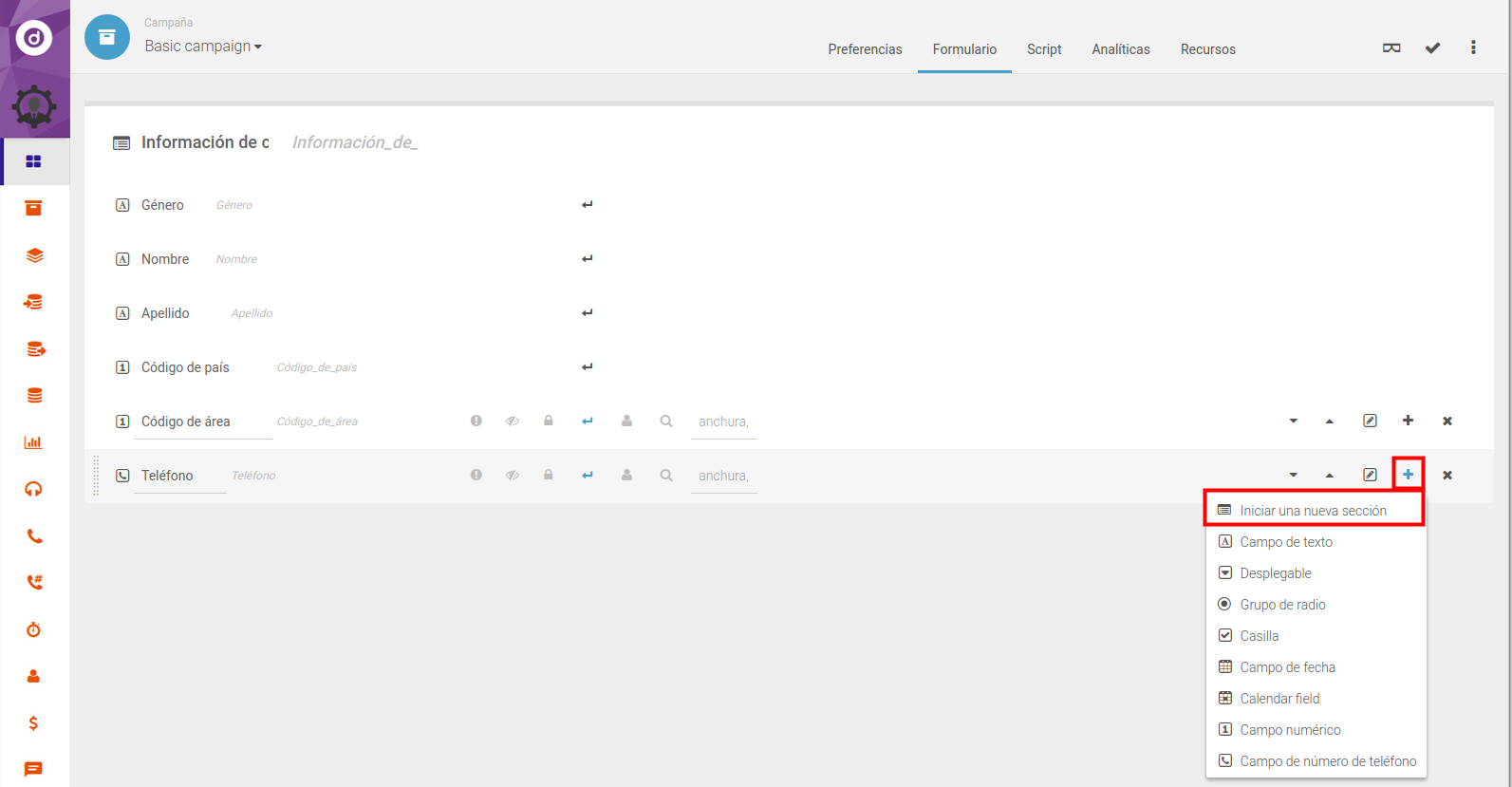Choose Campo de fecha from add menu
This screenshot has width=1512, height=787.
click(1287, 667)
